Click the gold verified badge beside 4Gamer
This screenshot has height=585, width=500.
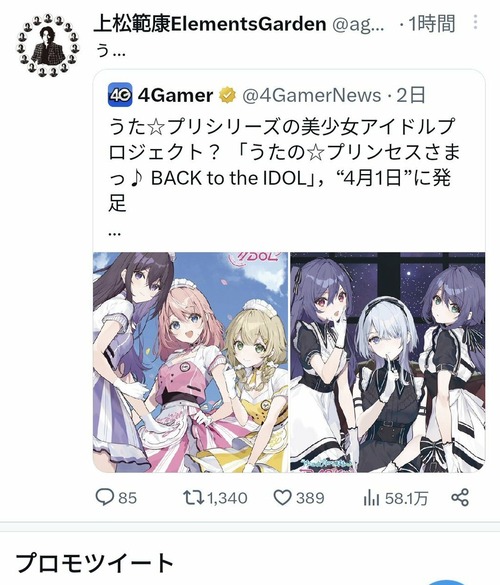[x=227, y=96]
